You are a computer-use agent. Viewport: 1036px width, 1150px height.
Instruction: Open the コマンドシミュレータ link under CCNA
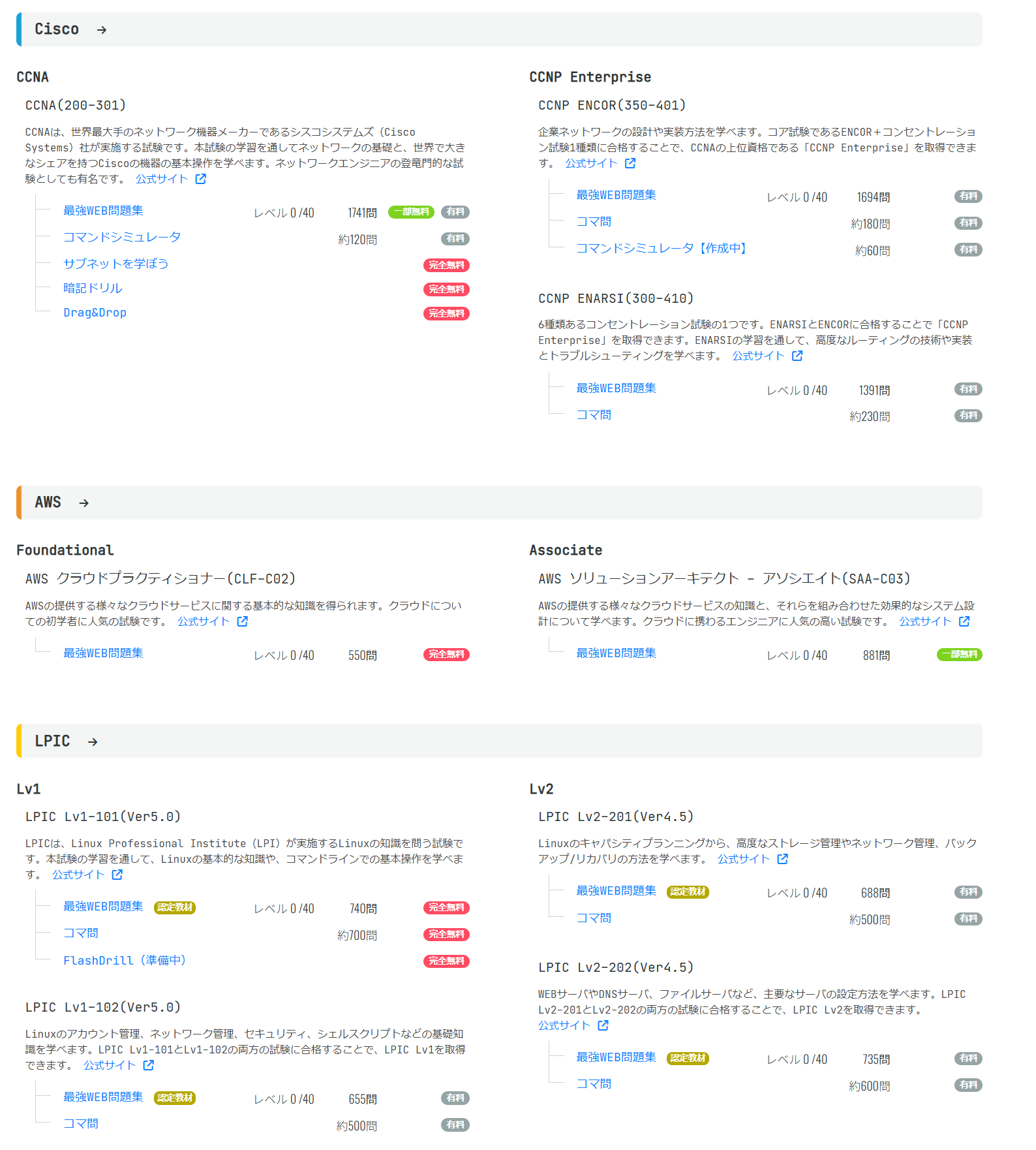point(122,238)
